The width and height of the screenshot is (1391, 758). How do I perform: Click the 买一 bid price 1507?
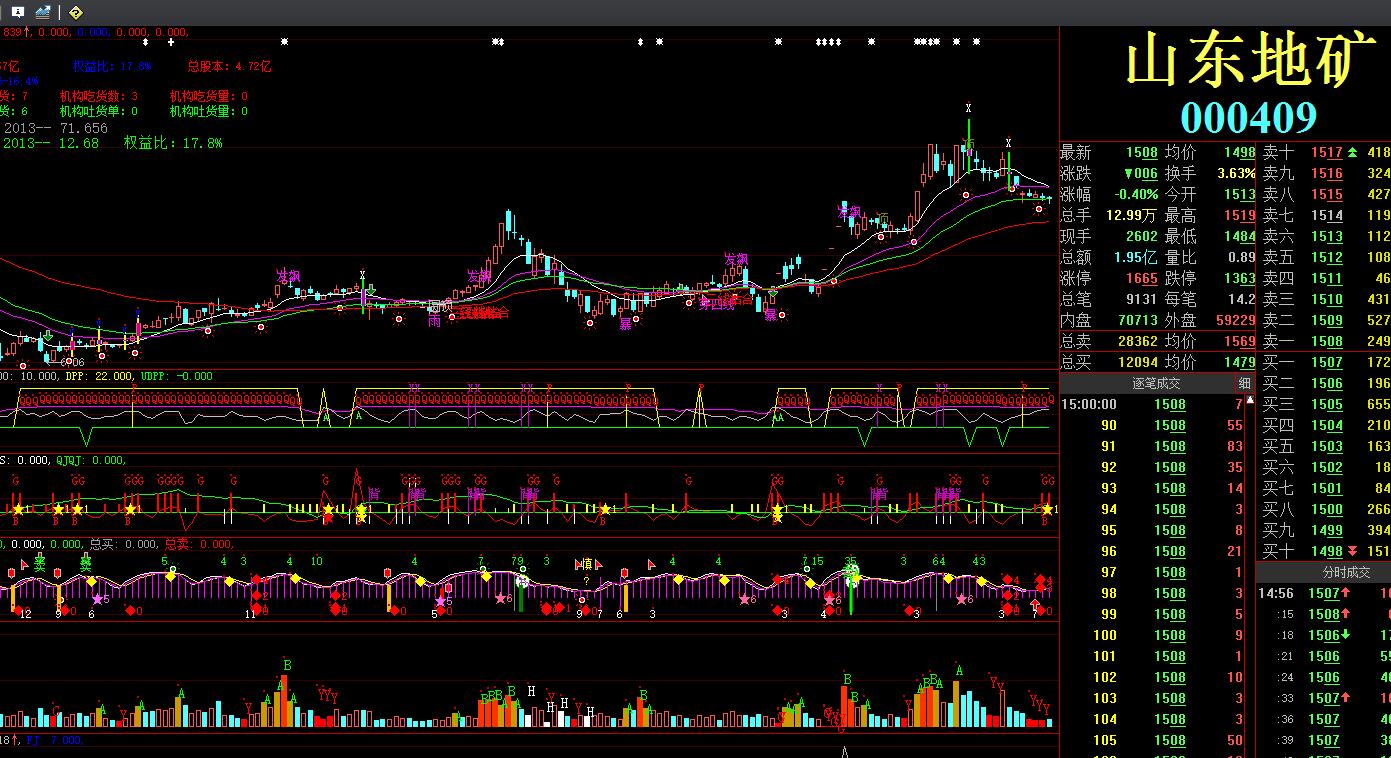pos(1327,363)
